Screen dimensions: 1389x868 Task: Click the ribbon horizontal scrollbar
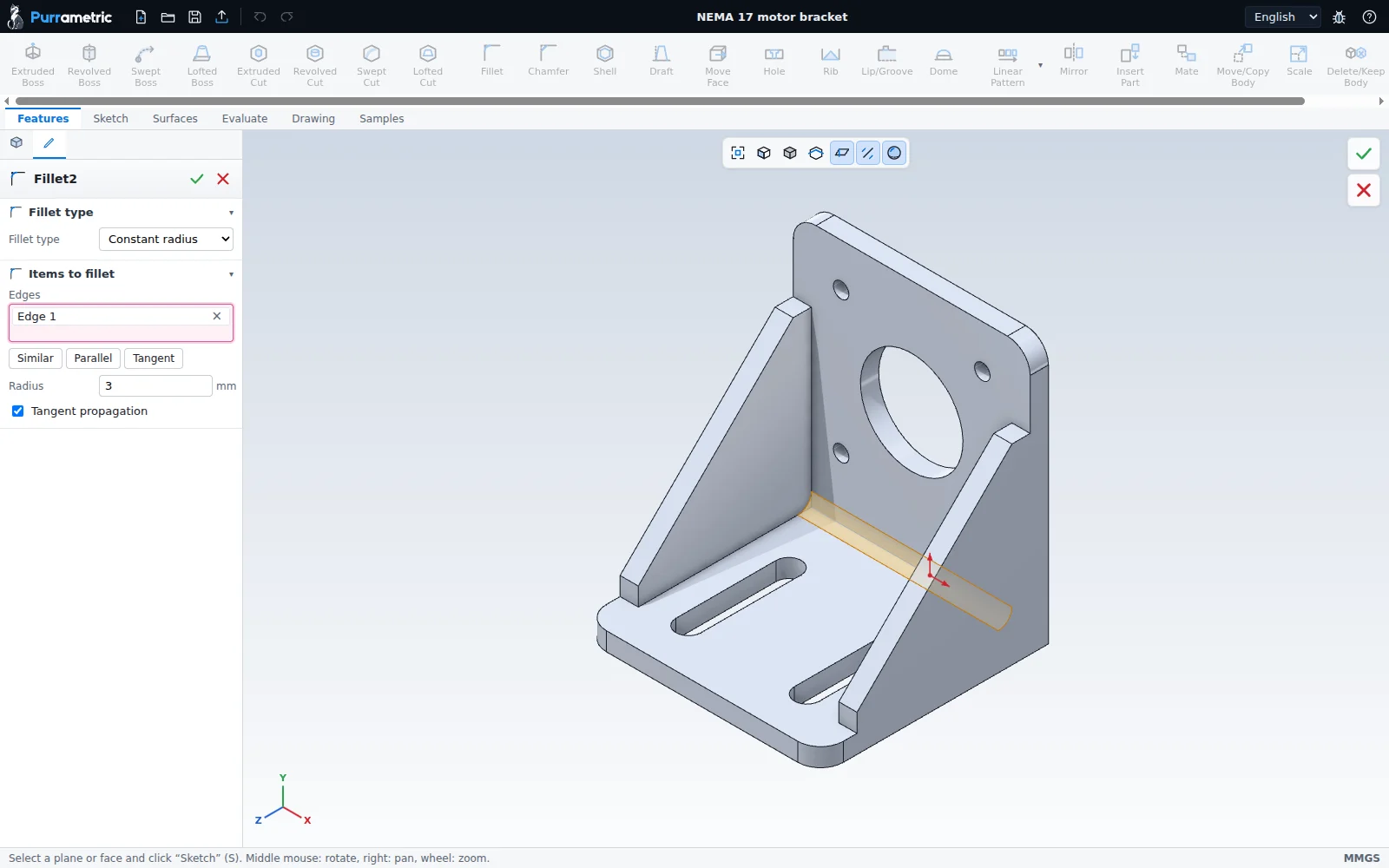coord(660,102)
